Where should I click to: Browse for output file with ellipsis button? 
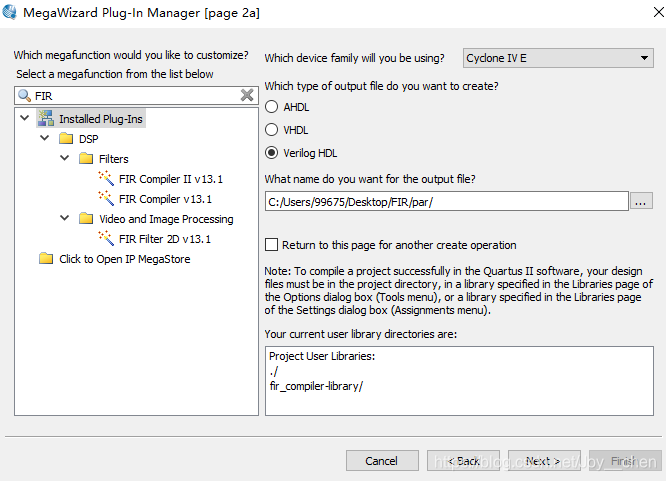(641, 201)
